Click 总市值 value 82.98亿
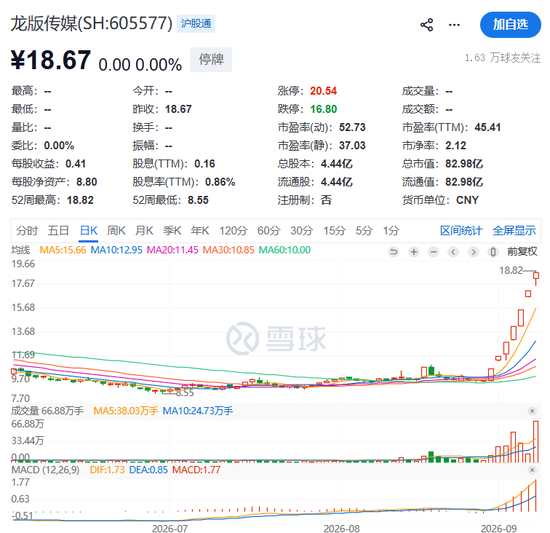Image resolution: width=550 pixels, height=533 pixels. [464, 164]
